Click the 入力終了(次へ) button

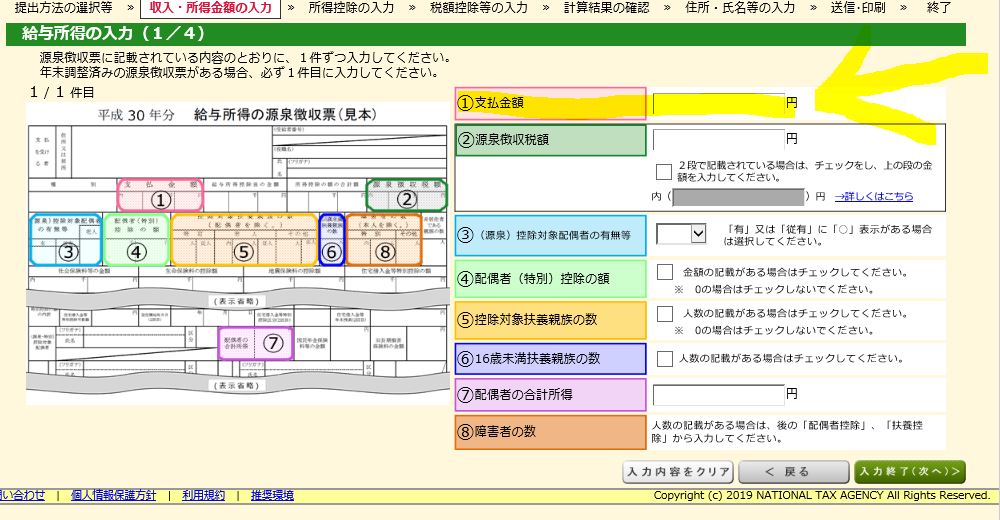click(x=909, y=472)
